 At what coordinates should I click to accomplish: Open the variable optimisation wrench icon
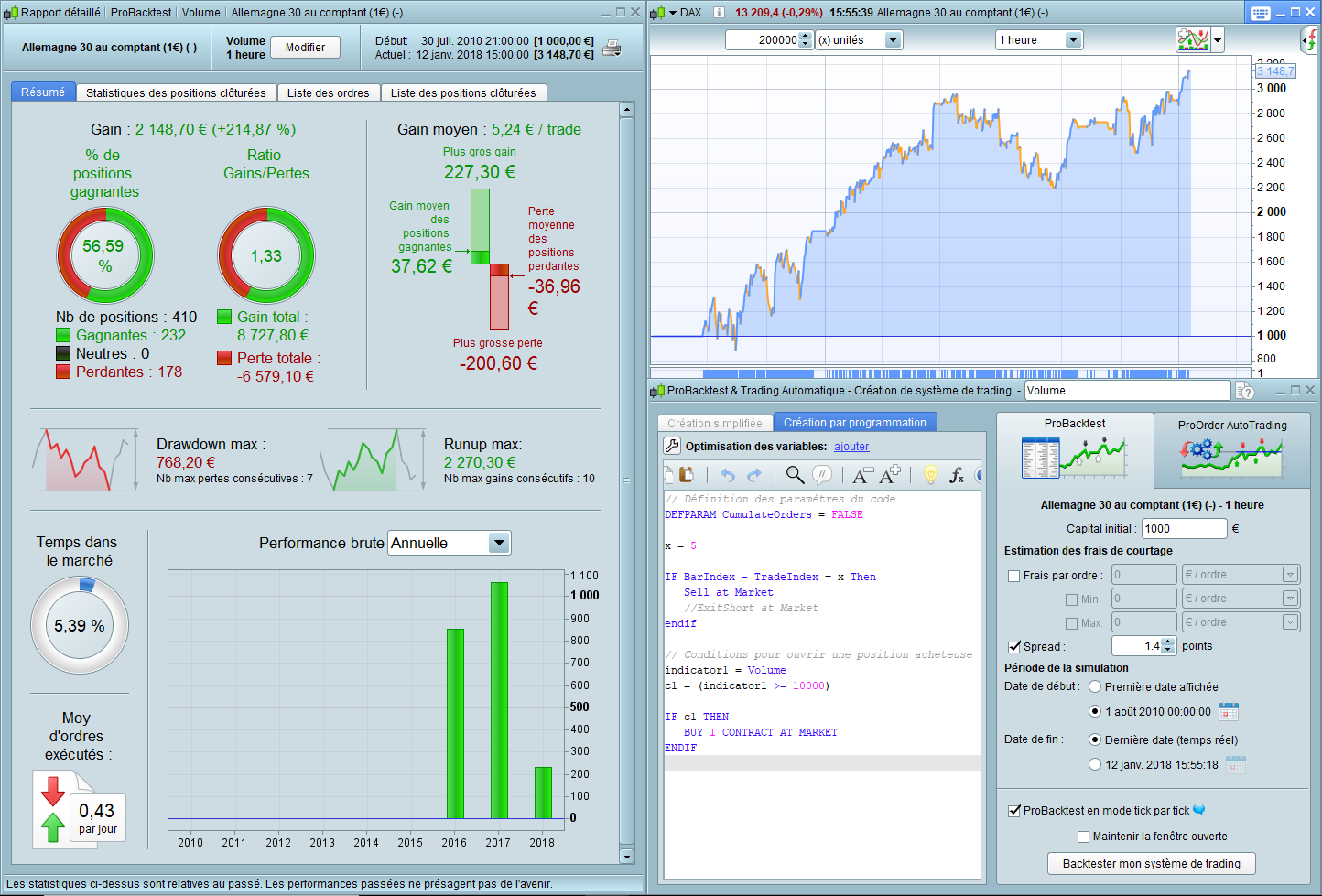coord(672,446)
